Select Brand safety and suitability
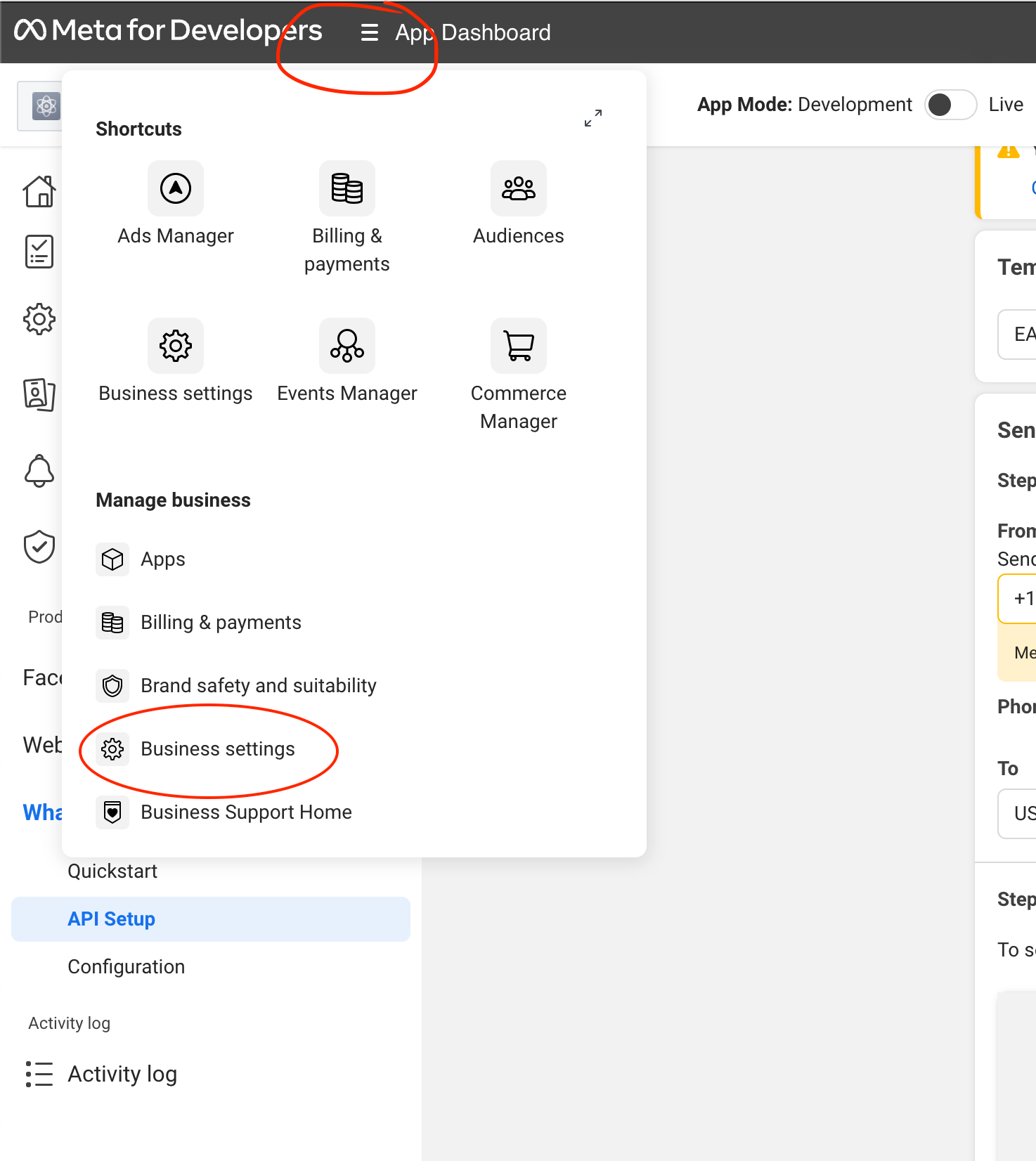This screenshot has width=1036, height=1161. (x=259, y=686)
